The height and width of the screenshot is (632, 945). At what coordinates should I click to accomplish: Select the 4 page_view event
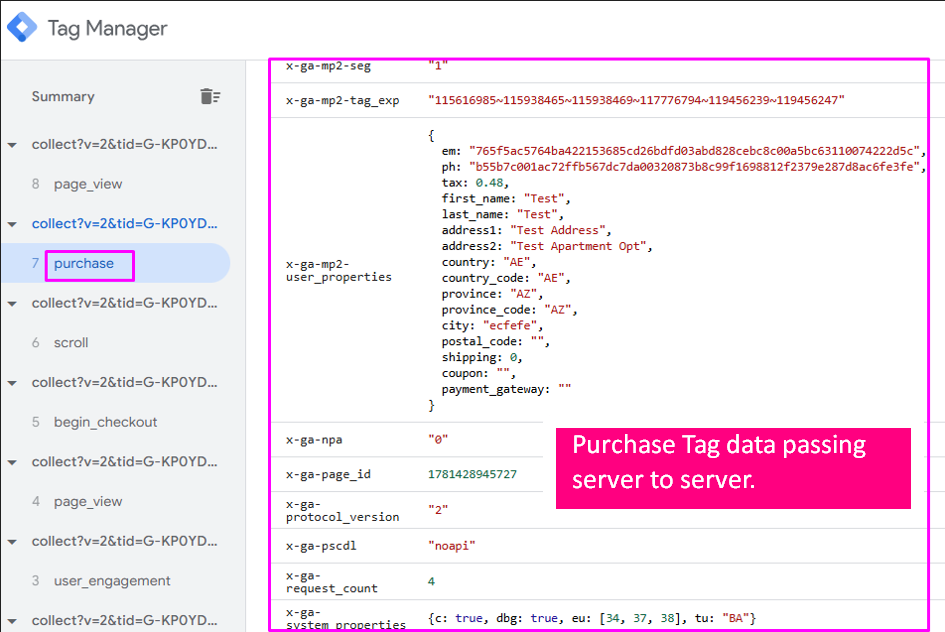88,501
